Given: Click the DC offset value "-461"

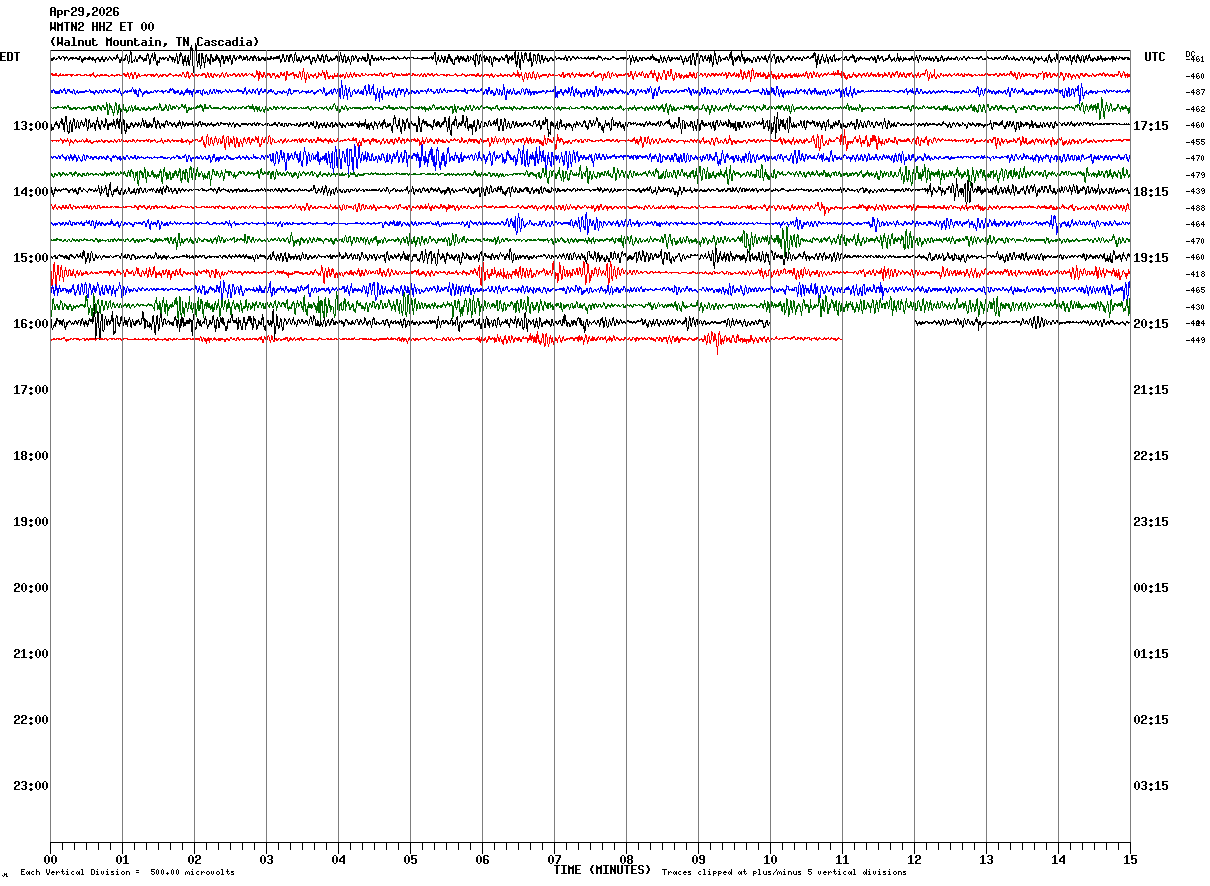Looking at the screenshot, I should coord(1195,60).
